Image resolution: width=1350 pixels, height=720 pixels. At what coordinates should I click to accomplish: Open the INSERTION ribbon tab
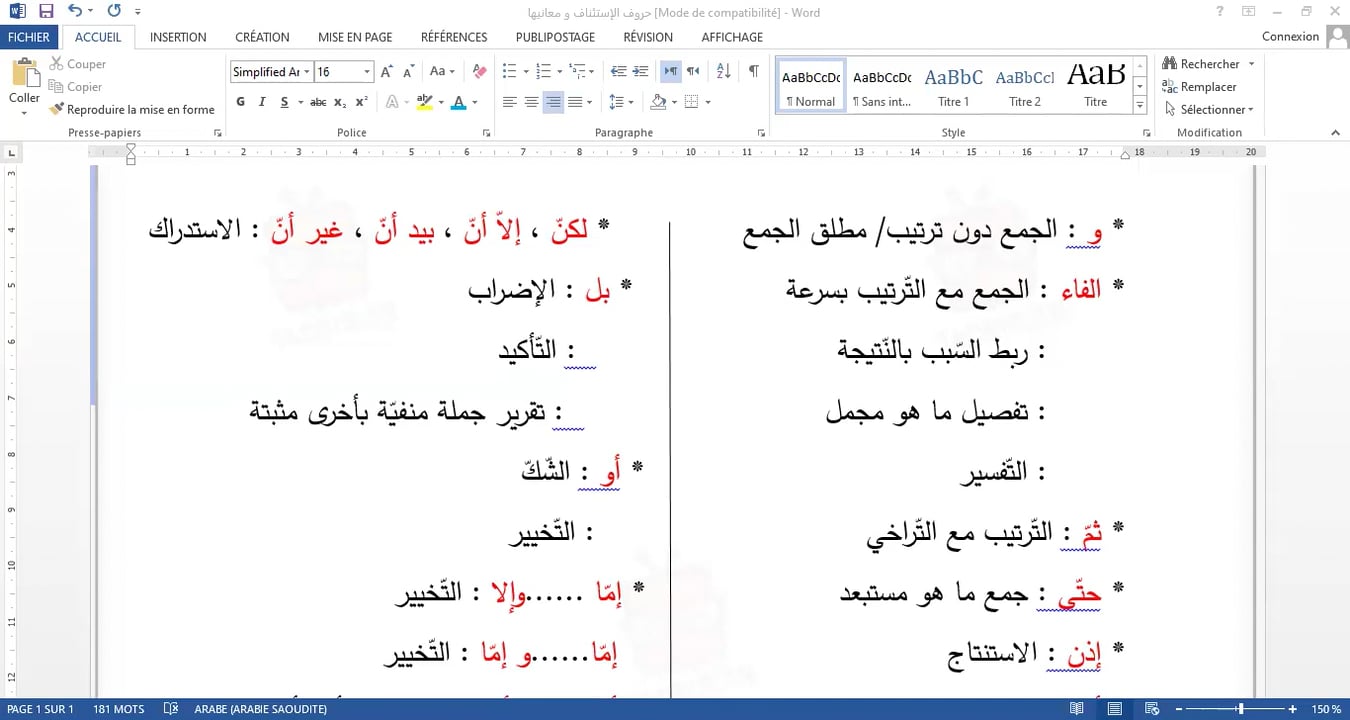pos(178,37)
